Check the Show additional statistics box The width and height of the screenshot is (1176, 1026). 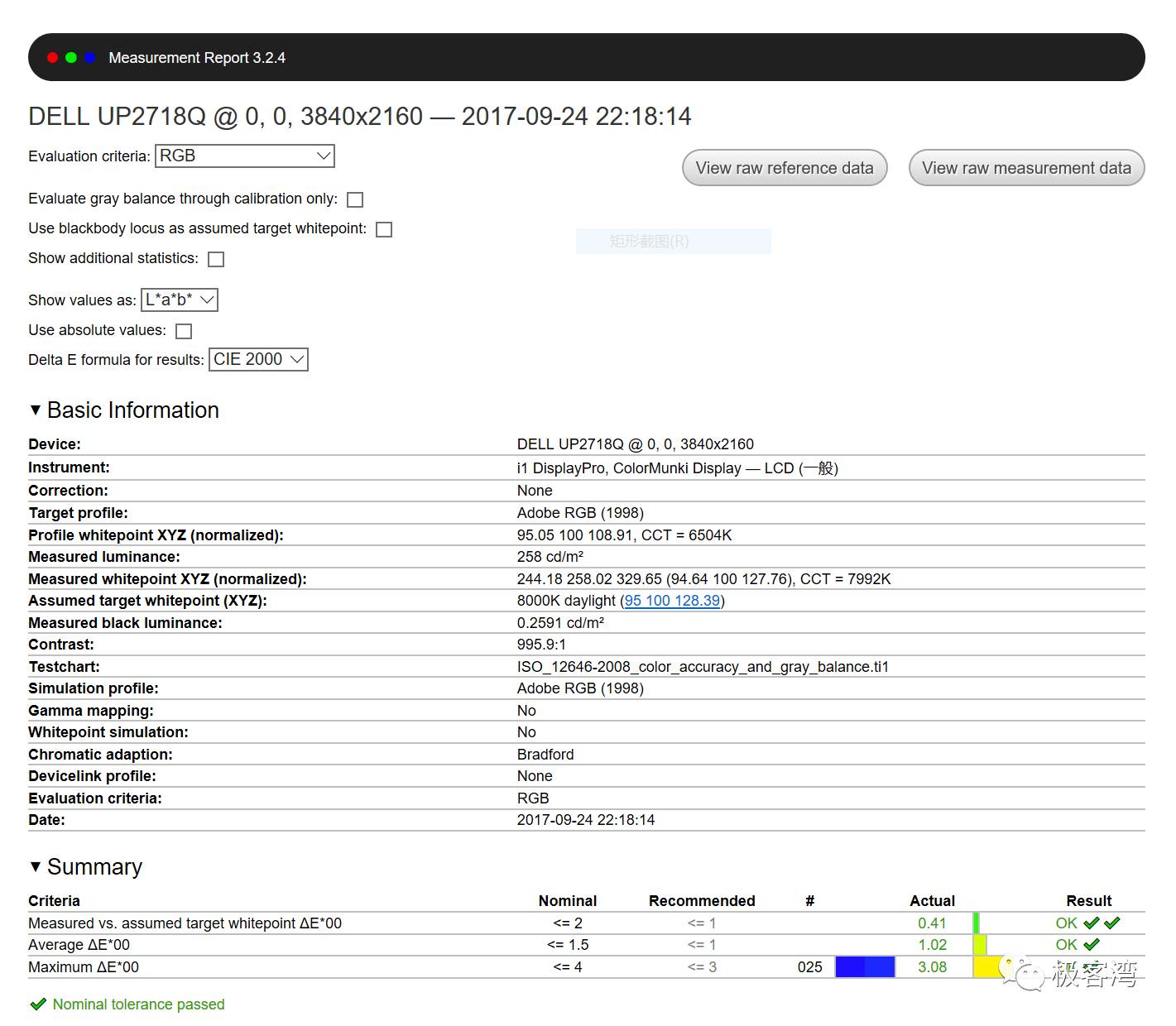click(216, 259)
